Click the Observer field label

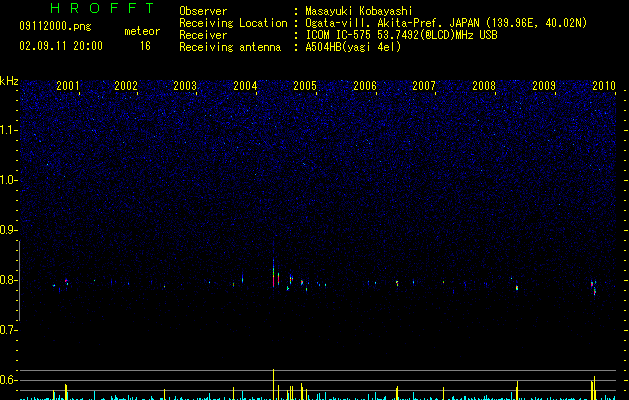(203, 11)
